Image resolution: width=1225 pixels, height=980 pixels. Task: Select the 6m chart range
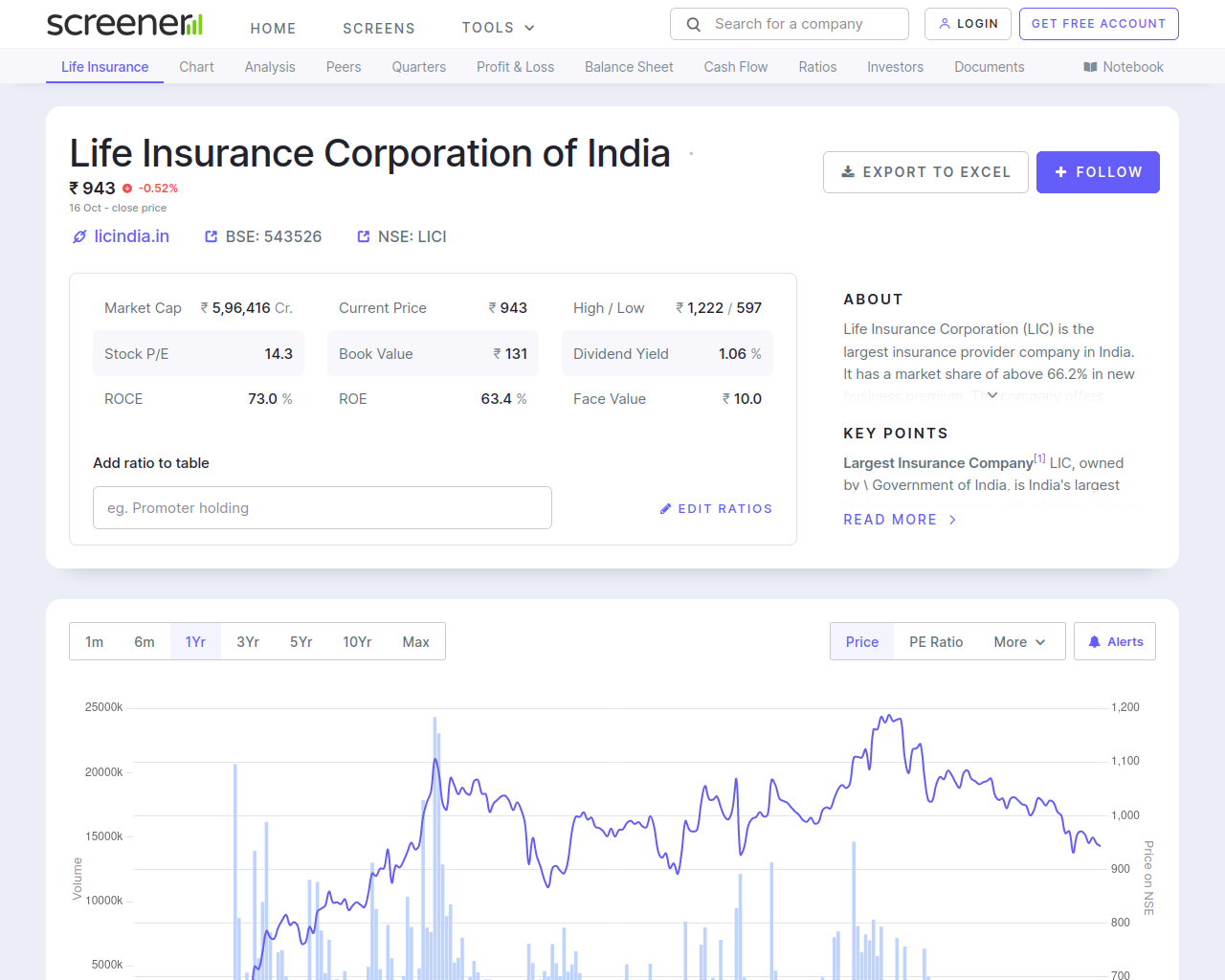tap(145, 642)
